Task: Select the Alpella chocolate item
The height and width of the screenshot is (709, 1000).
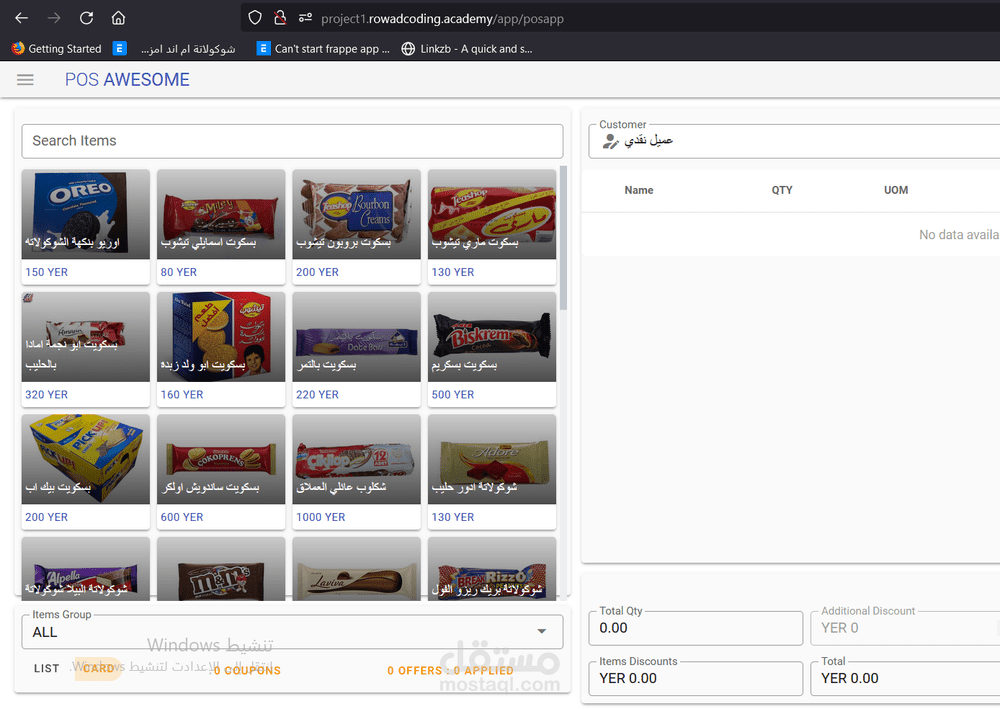Action: 85,569
